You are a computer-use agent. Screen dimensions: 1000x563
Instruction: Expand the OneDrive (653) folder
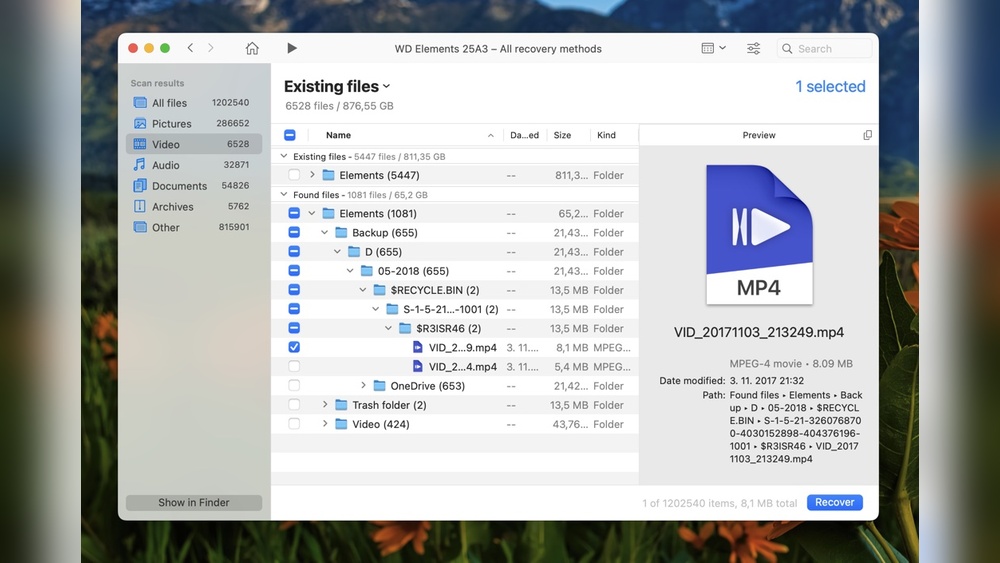363,385
